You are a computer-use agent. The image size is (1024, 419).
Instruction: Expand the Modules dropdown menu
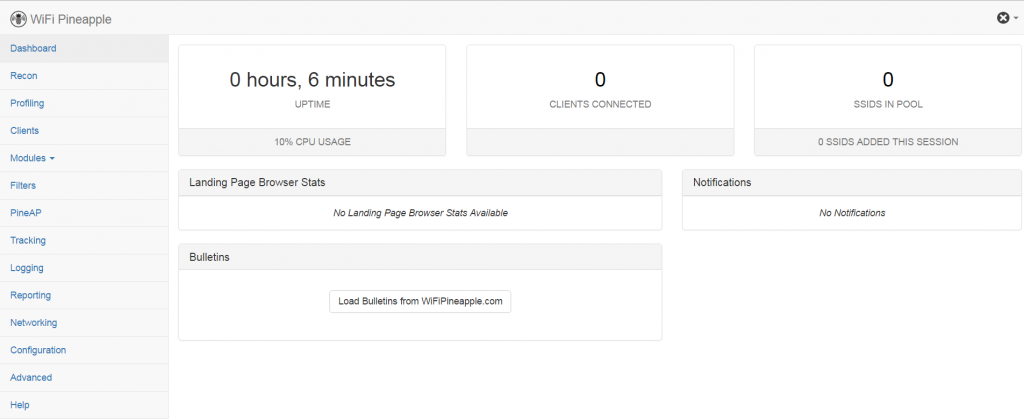click(84, 158)
